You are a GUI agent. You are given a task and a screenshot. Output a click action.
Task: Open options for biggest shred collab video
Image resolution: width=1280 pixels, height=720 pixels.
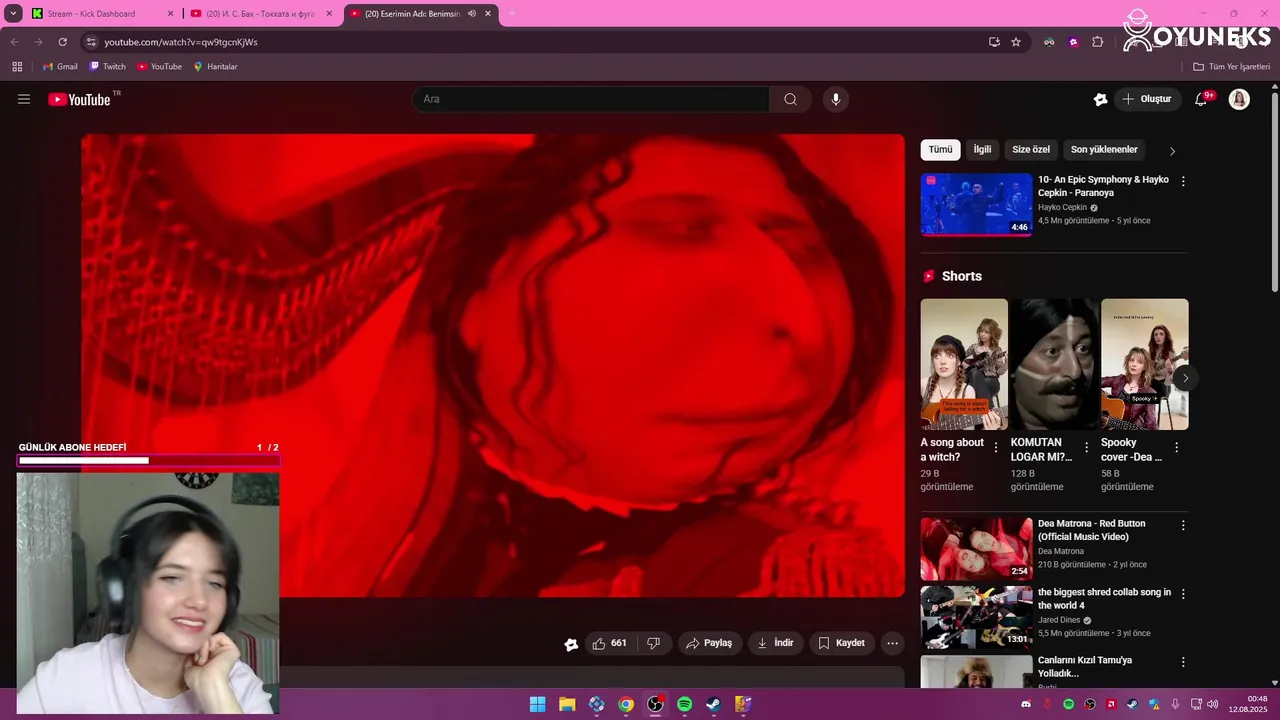click(1183, 594)
